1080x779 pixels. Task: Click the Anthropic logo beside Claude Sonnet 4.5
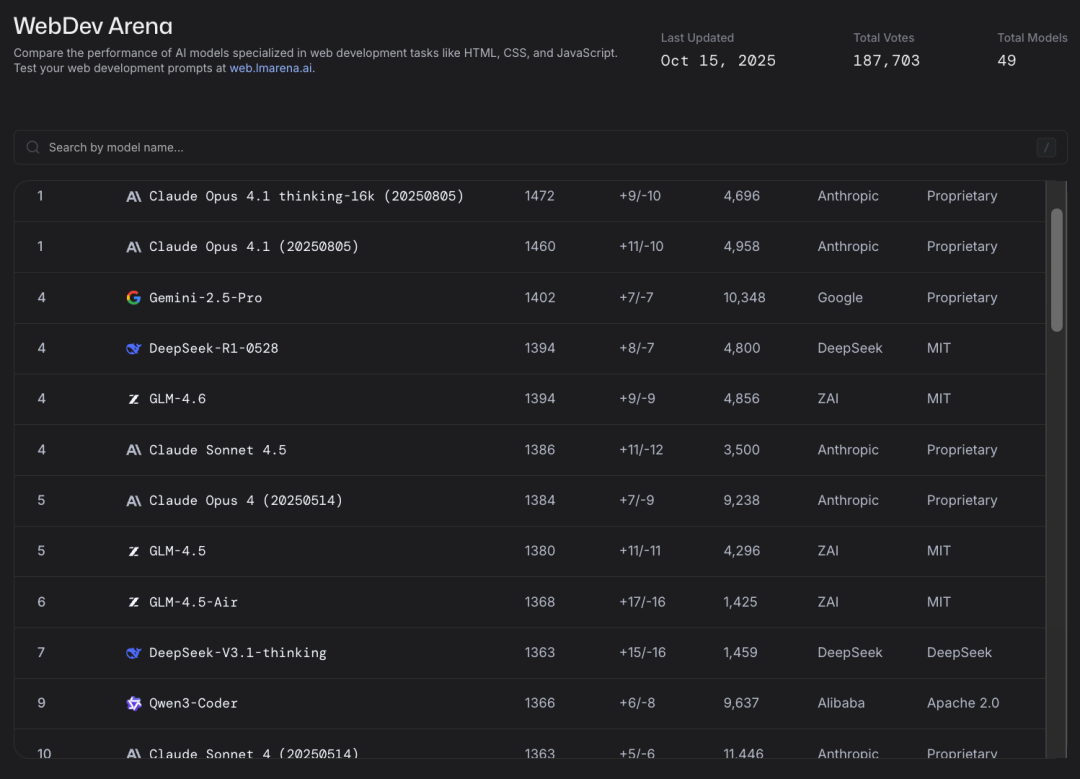pos(134,450)
